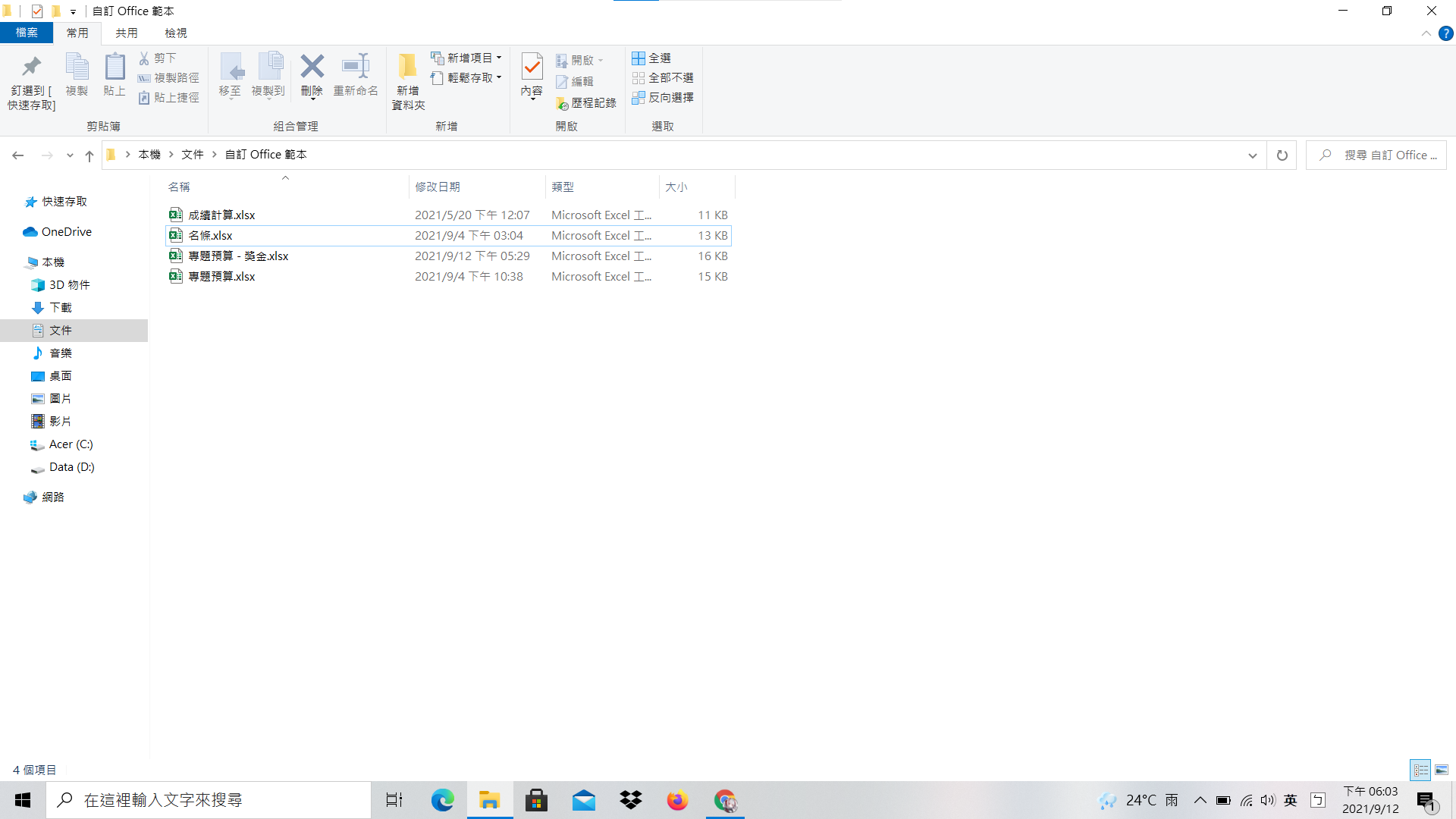Open Firefox from the taskbar
The image size is (1456, 819).
(x=677, y=800)
